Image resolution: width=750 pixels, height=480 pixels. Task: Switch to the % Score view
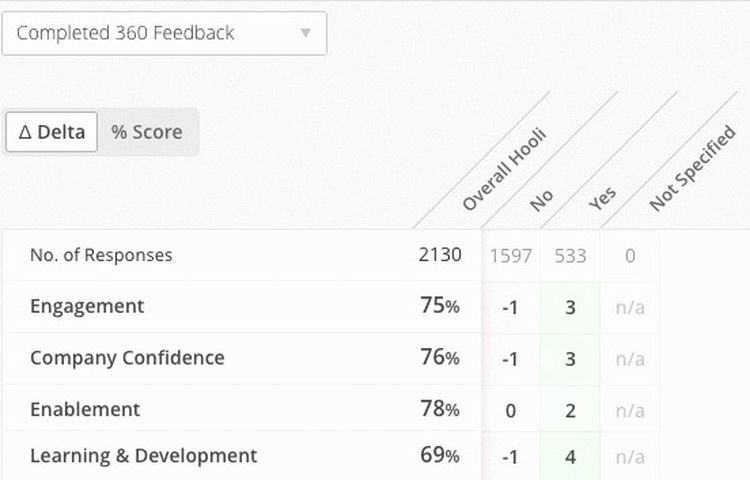tap(147, 132)
